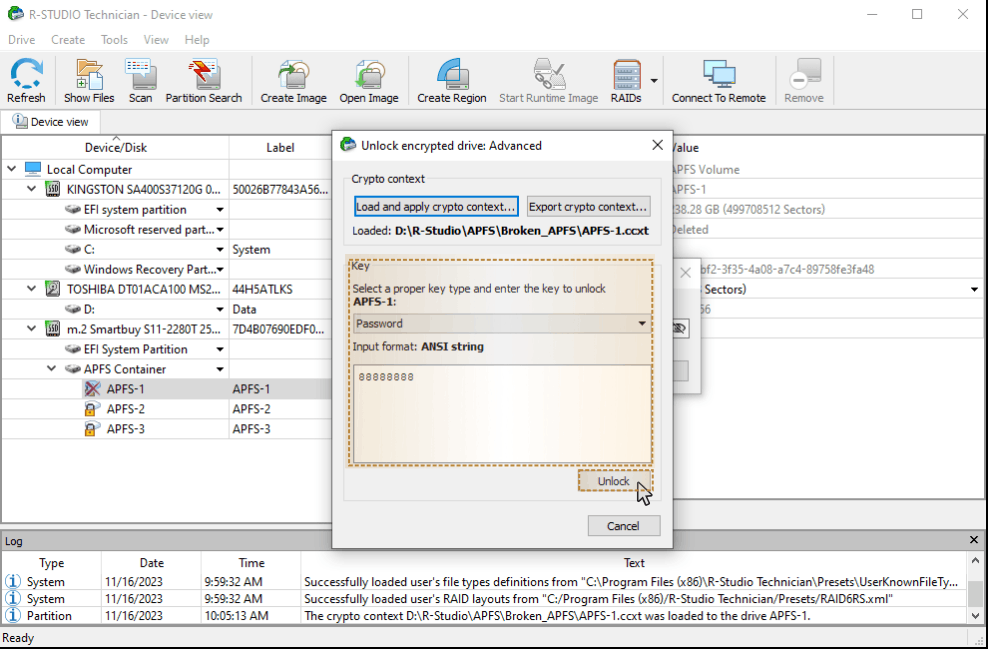Open the Password key type dropdown
This screenshot has height=649, width=988.
[x=642, y=323]
